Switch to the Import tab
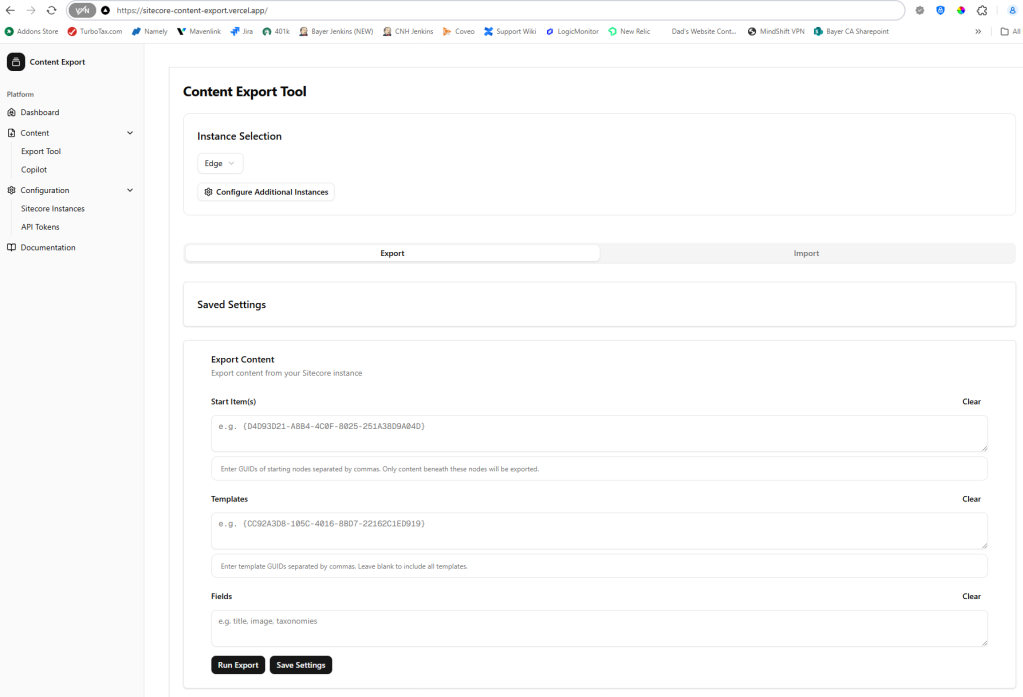The height and width of the screenshot is (697, 1023). coord(806,253)
